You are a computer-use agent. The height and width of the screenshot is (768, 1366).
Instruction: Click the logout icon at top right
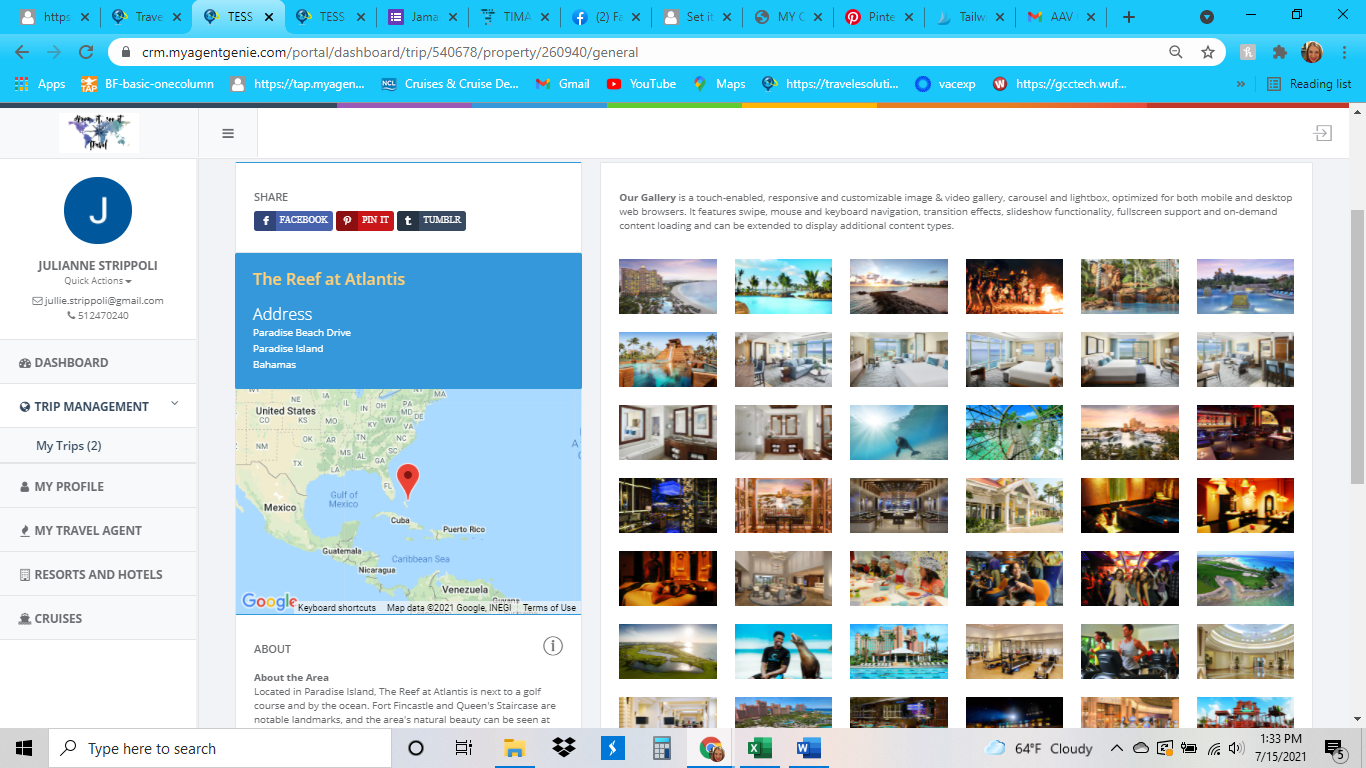pos(1323,133)
